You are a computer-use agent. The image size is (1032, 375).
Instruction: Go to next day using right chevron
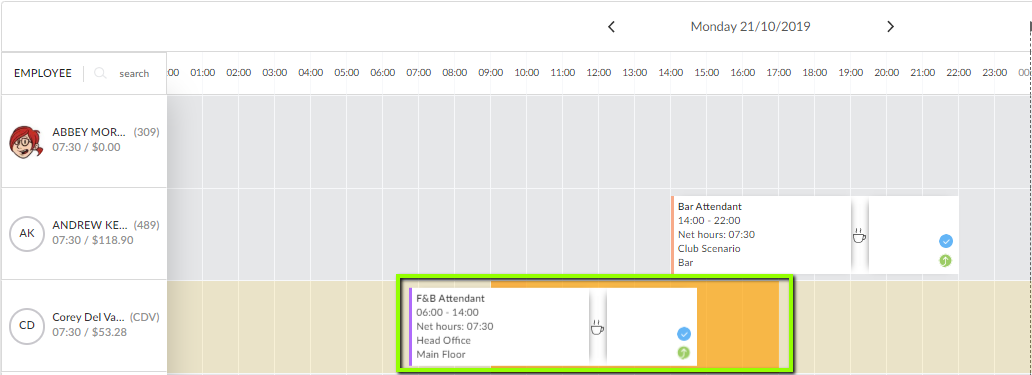tap(890, 27)
